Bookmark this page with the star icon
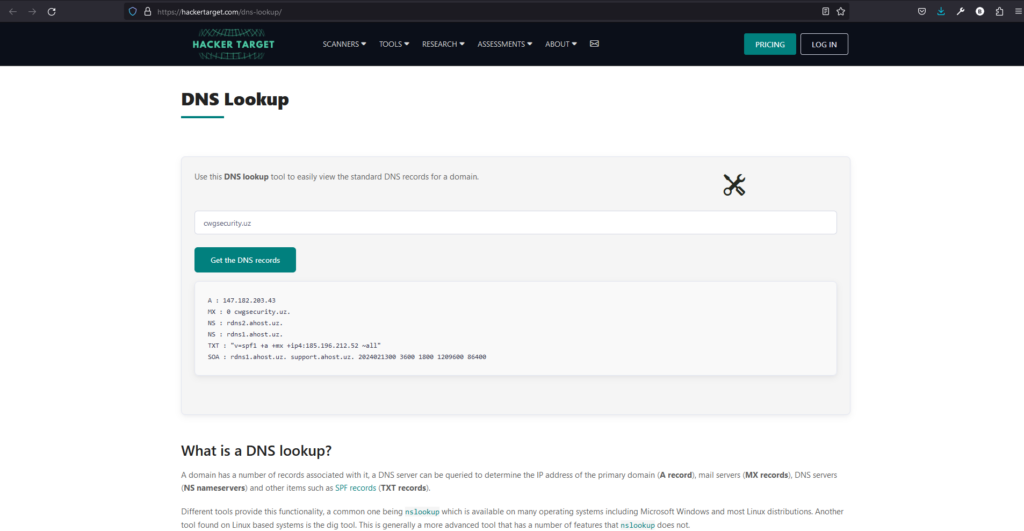Viewport: 1024px width, 531px height. (x=841, y=11)
